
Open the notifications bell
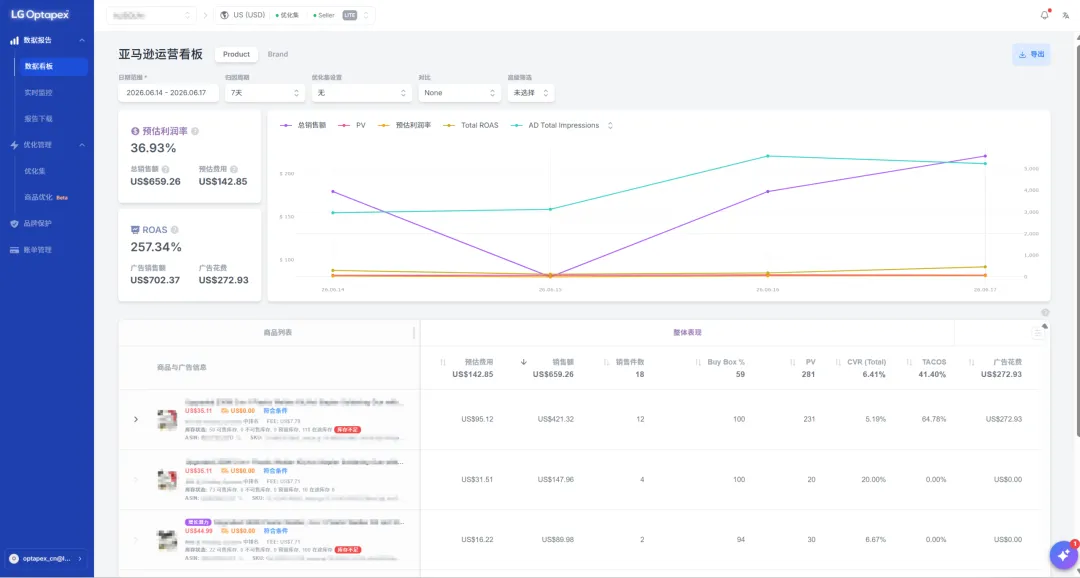point(1044,14)
